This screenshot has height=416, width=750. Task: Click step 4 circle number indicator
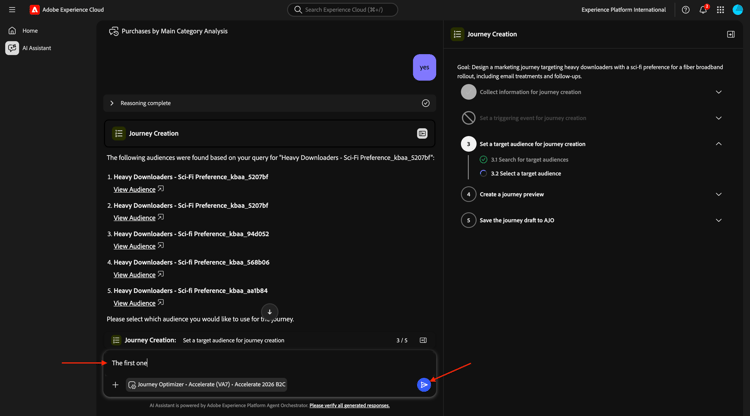coord(468,195)
